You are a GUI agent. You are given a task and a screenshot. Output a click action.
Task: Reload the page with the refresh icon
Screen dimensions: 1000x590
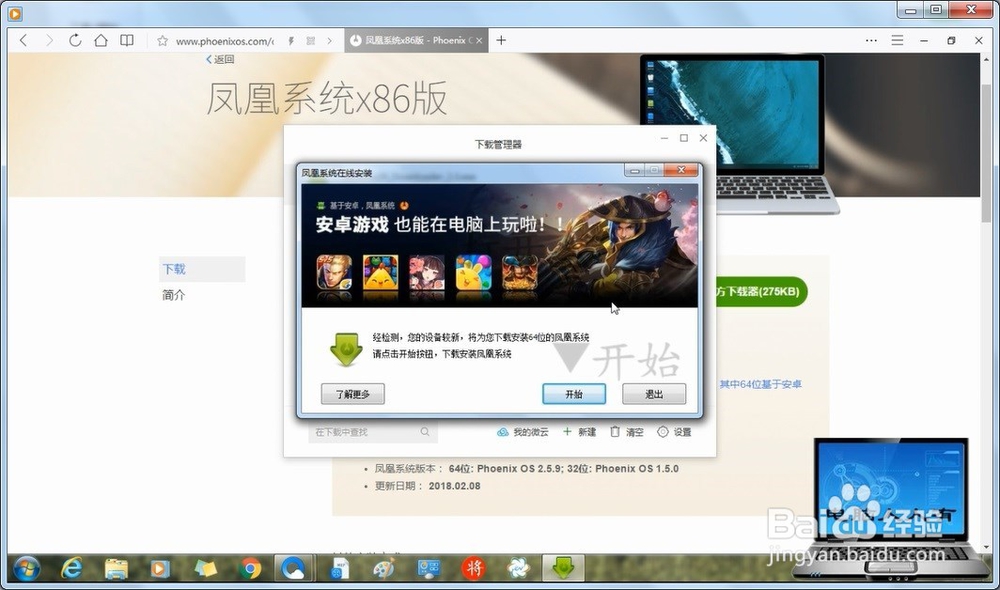coord(75,40)
